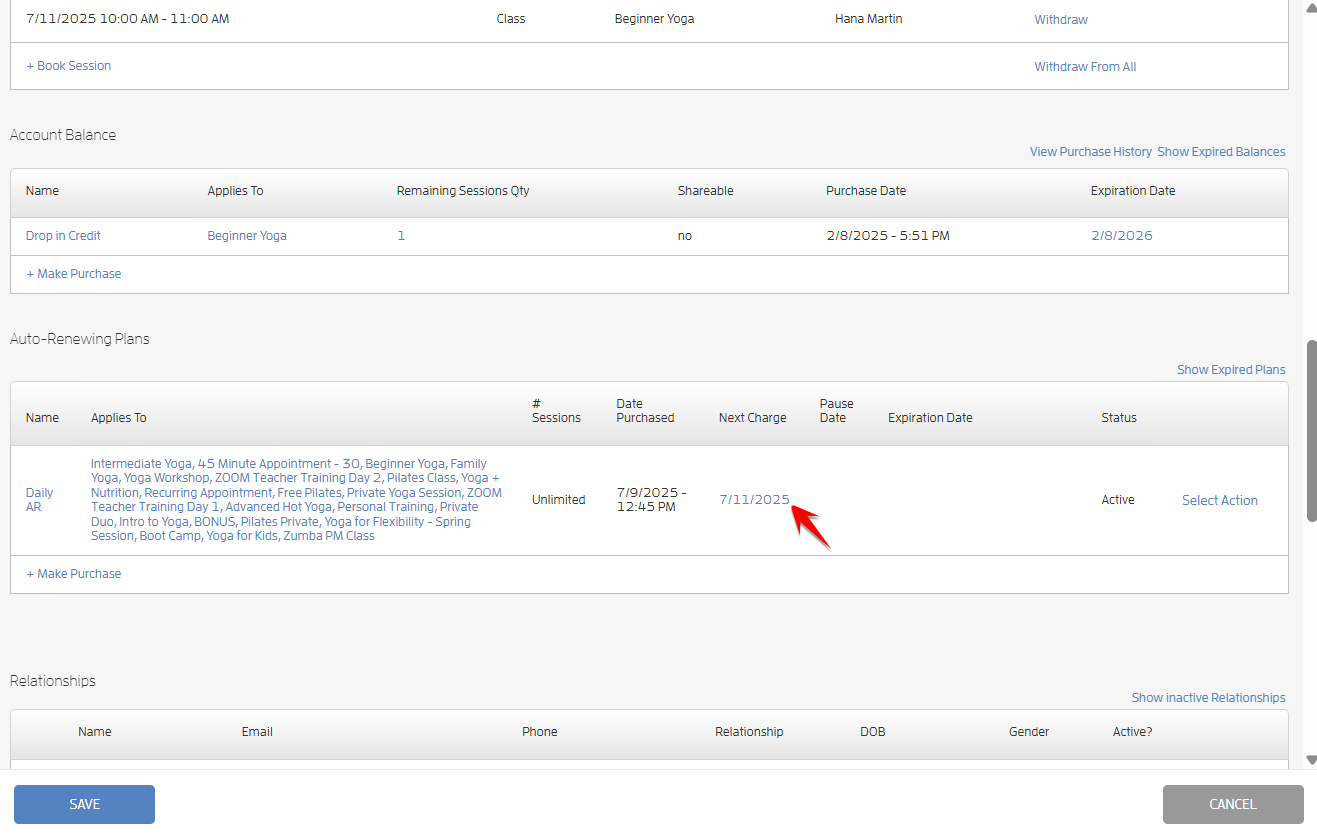Show inactive Relationships link
Viewport: 1317px width, 836px height.
(x=1208, y=698)
